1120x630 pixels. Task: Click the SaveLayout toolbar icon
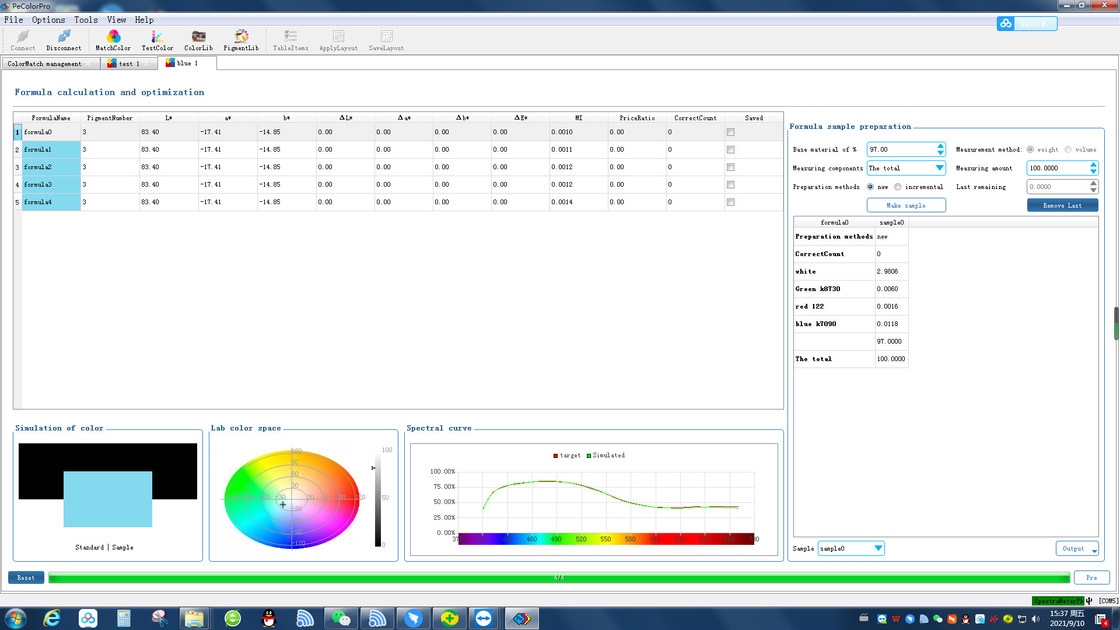click(x=386, y=40)
